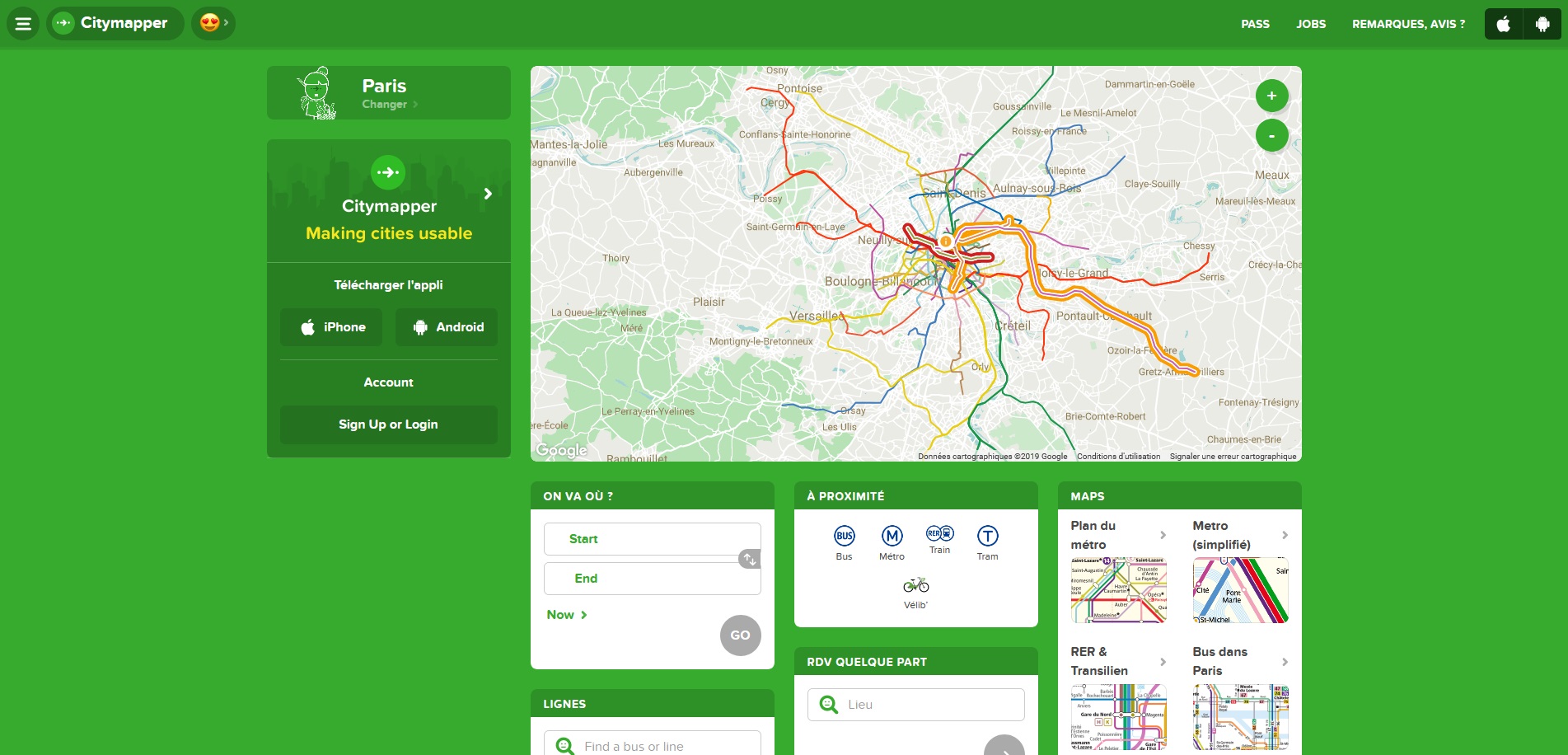Click the heart-eyes emoji button
This screenshot has width=1568, height=755.
coord(213,23)
